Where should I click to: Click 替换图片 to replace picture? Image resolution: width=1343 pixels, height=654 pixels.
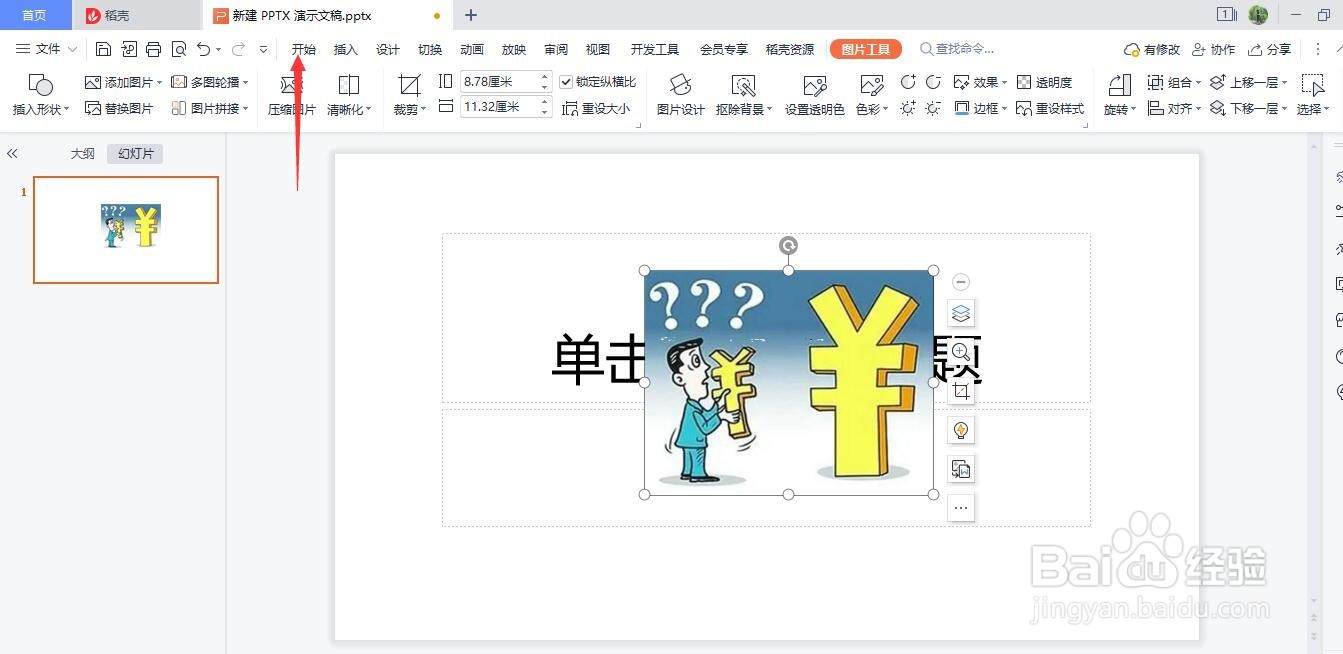119,108
